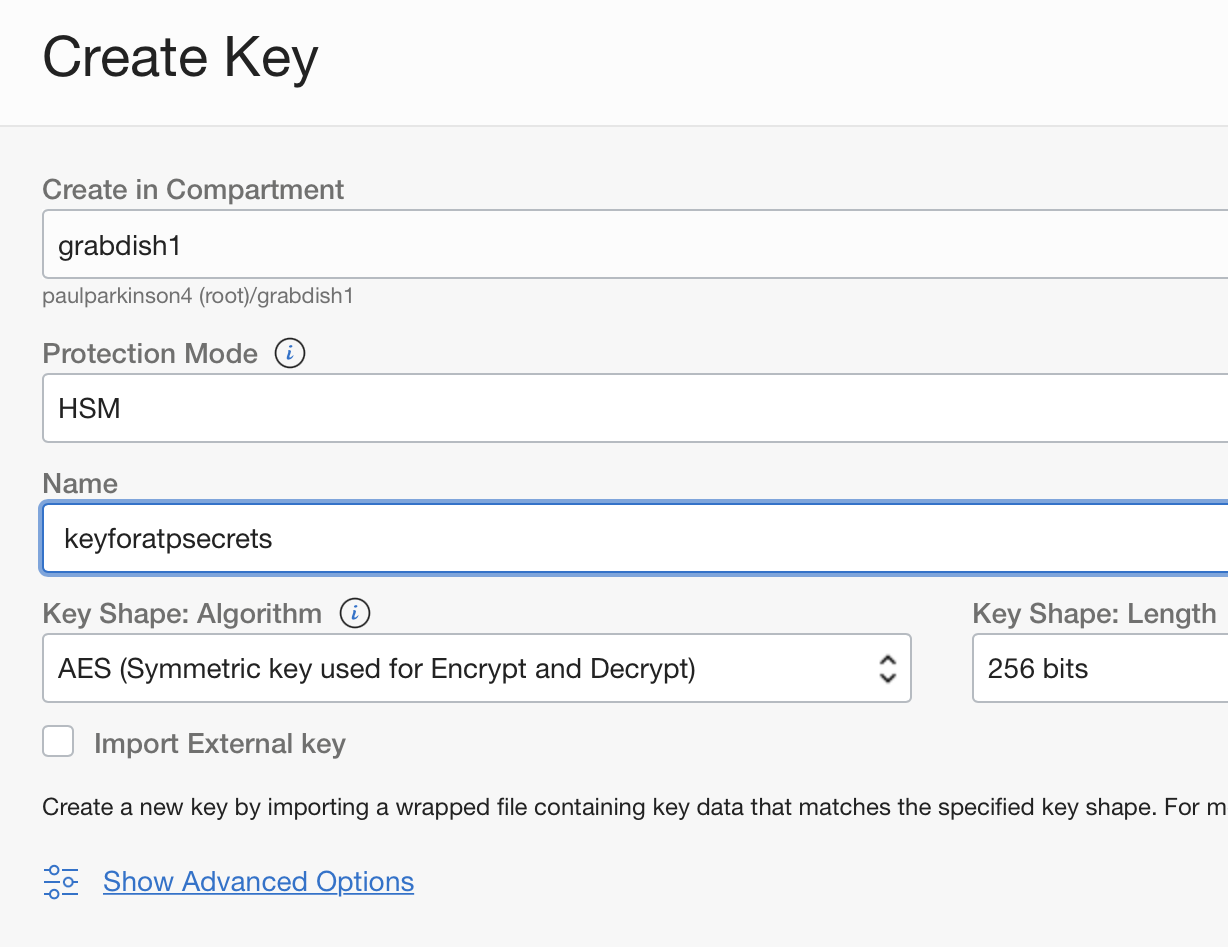Click the Key Shape: Length label

click(x=1093, y=613)
